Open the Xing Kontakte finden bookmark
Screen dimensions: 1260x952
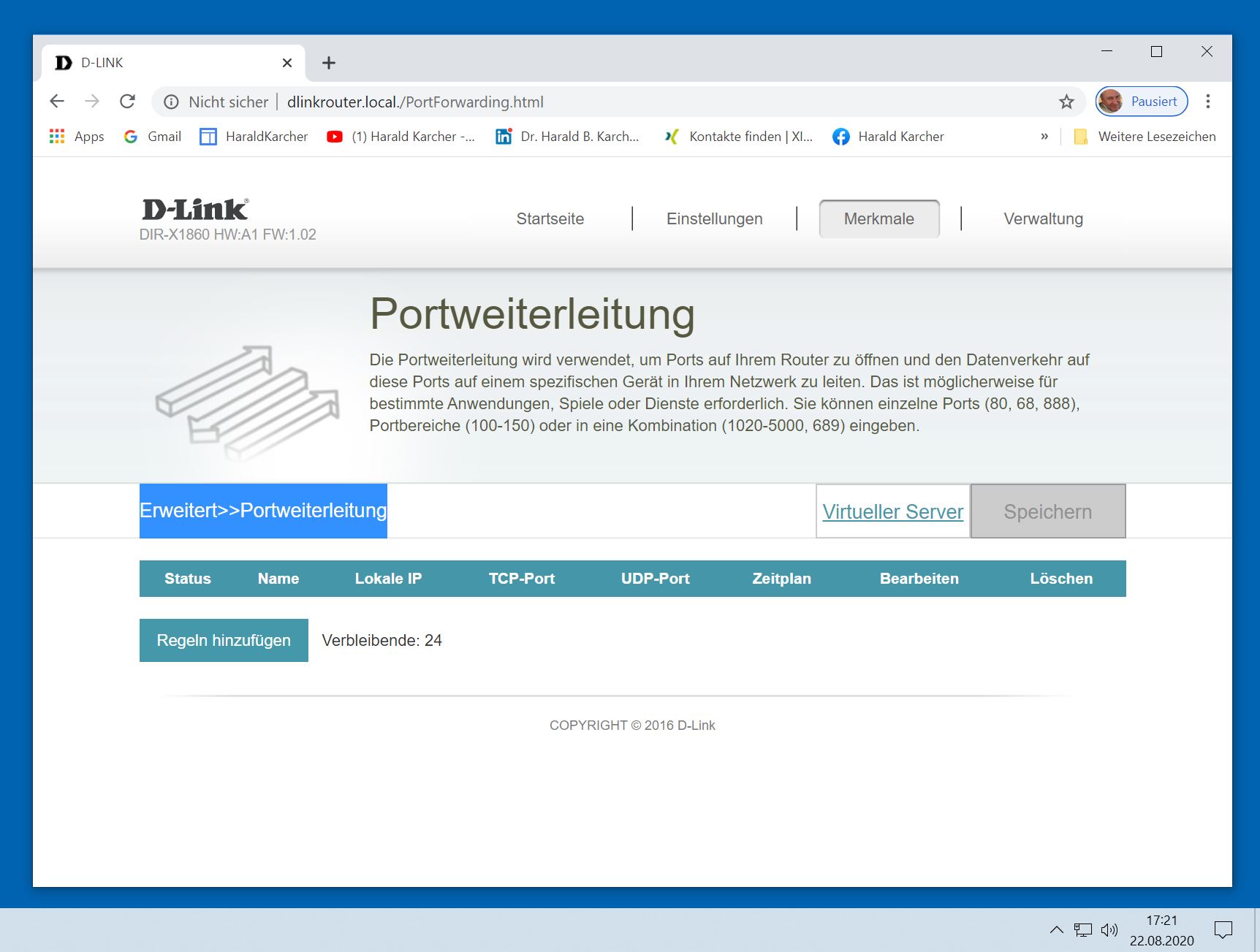pyautogui.click(x=738, y=137)
